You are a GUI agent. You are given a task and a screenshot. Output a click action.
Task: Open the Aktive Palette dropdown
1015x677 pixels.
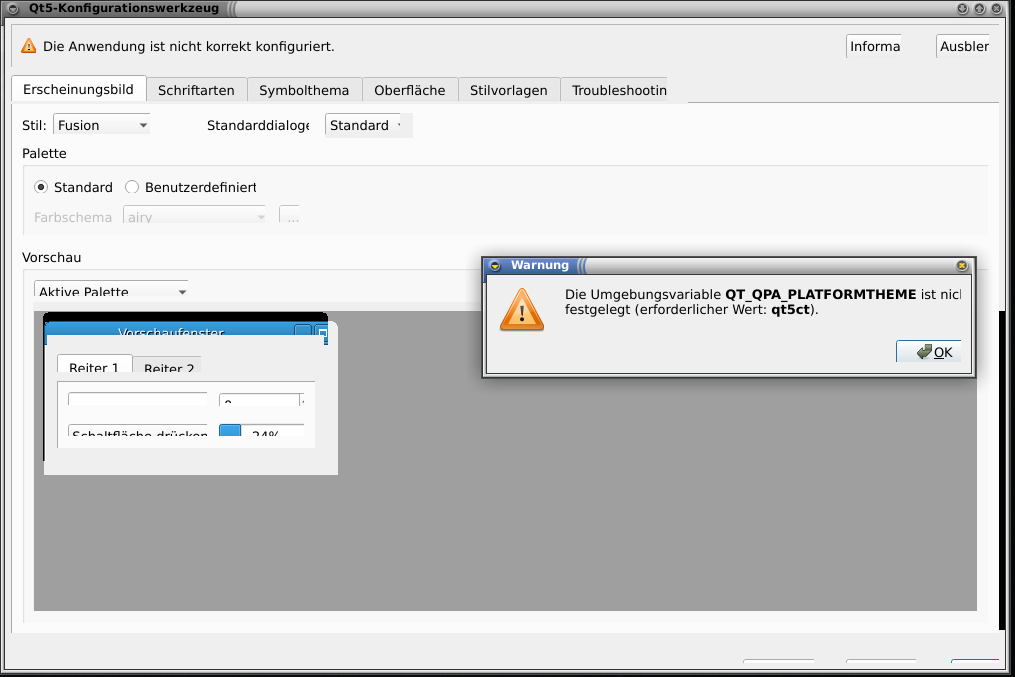point(111,291)
